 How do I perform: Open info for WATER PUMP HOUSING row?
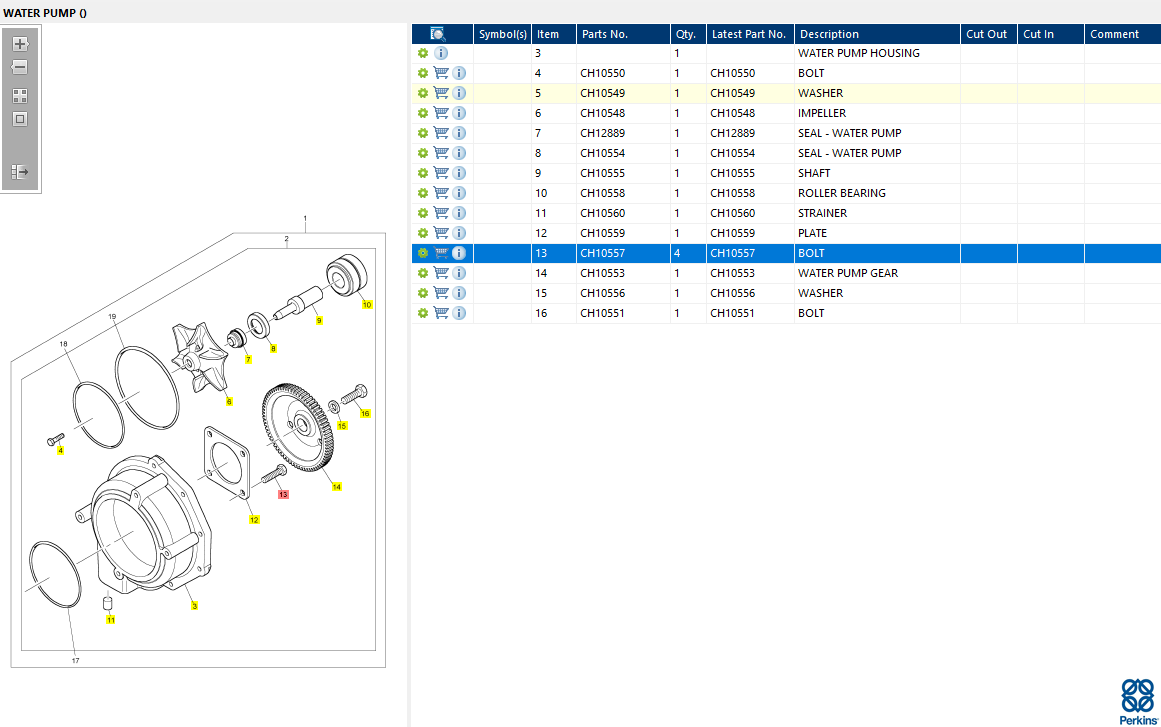[441, 53]
